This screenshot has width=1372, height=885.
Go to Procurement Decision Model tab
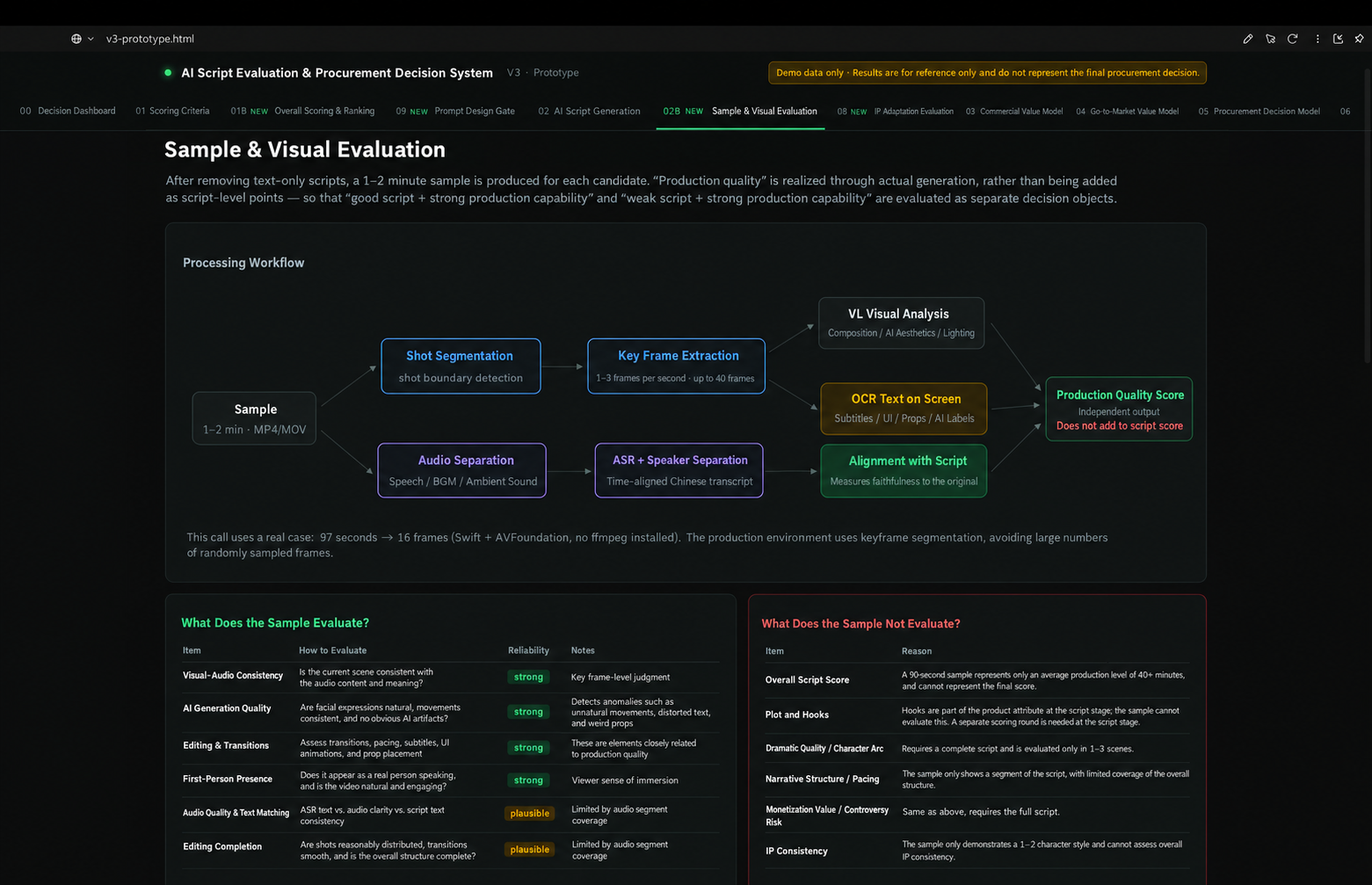pyautogui.click(x=1259, y=112)
